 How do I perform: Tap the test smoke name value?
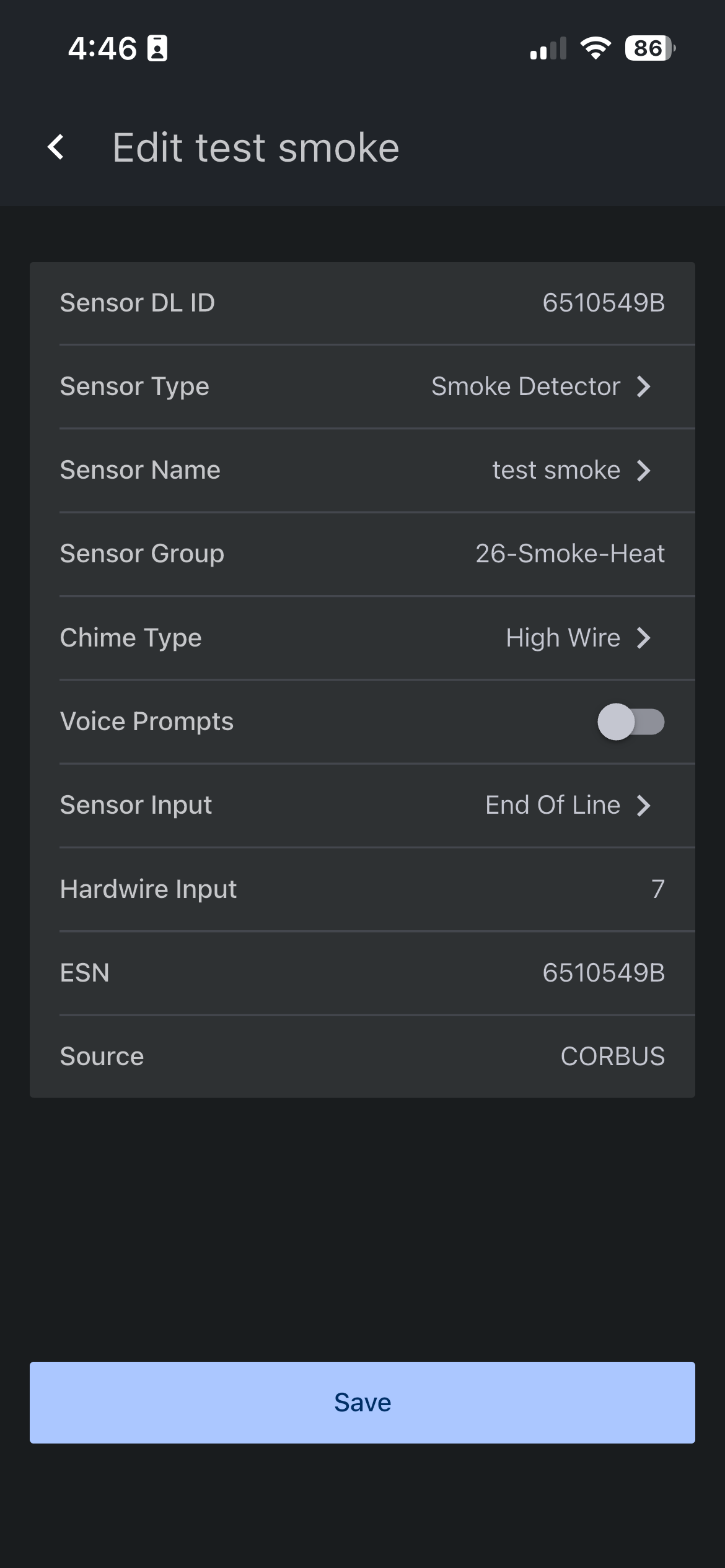click(556, 470)
